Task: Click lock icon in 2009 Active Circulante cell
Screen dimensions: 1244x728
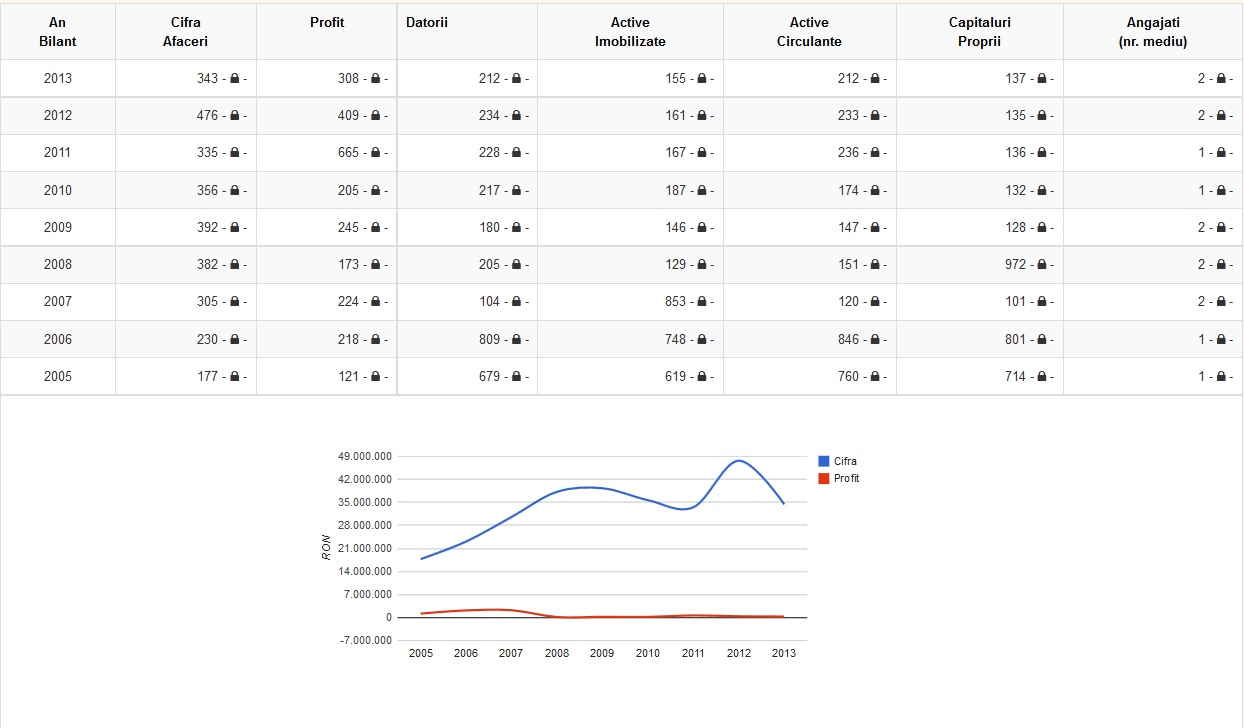Action: point(875,228)
